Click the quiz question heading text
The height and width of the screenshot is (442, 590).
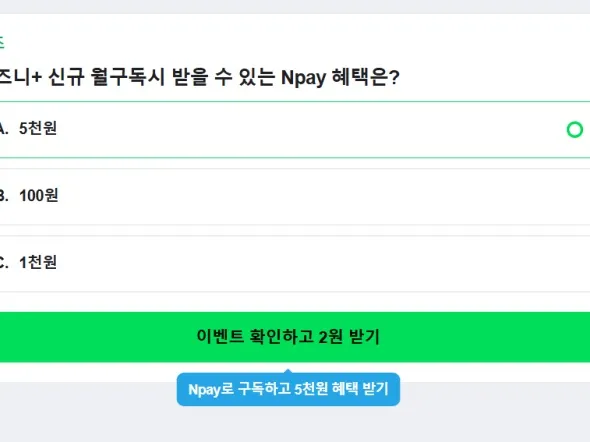[x=199, y=77]
